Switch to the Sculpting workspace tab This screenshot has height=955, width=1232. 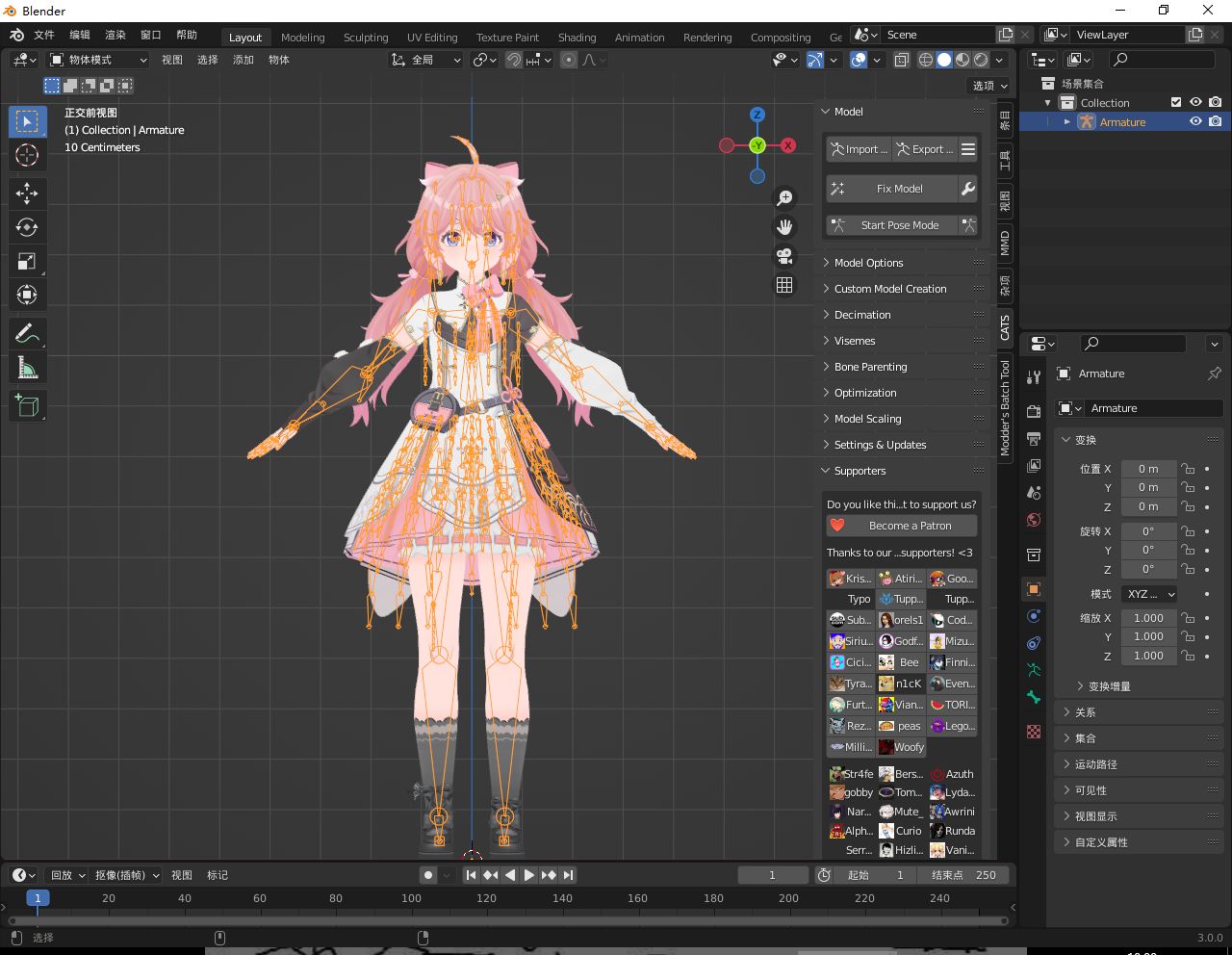(366, 38)
